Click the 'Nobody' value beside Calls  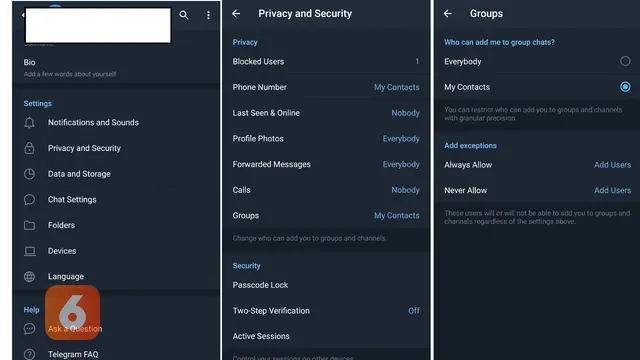click(x=405, y=190)
